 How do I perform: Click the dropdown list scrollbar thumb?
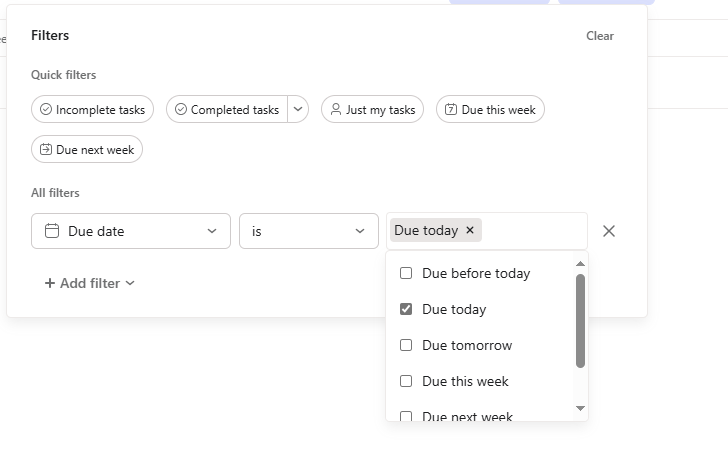(x=580, y=320)
